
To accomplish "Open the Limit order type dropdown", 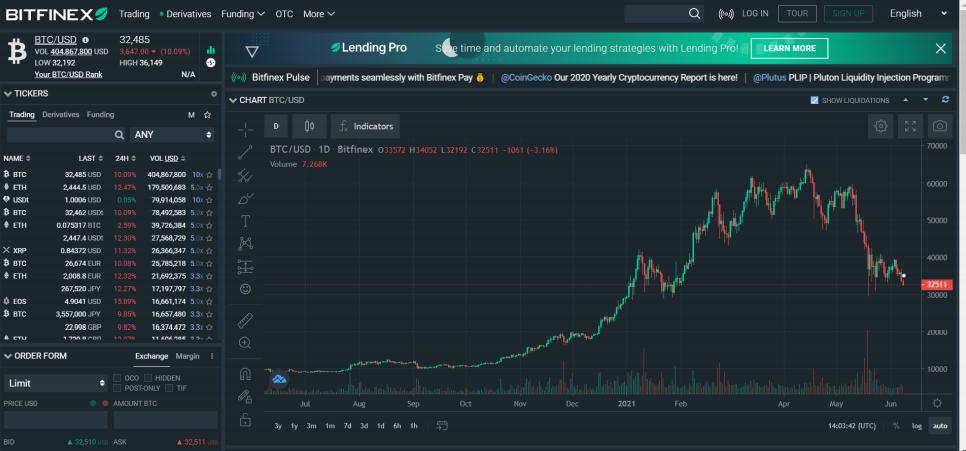I will (x=55, y=383).
